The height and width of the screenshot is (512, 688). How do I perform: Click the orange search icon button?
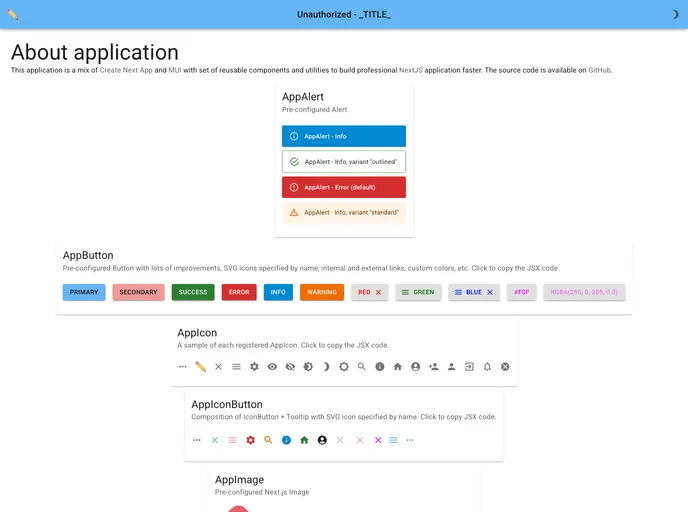(x=268, y=440)
